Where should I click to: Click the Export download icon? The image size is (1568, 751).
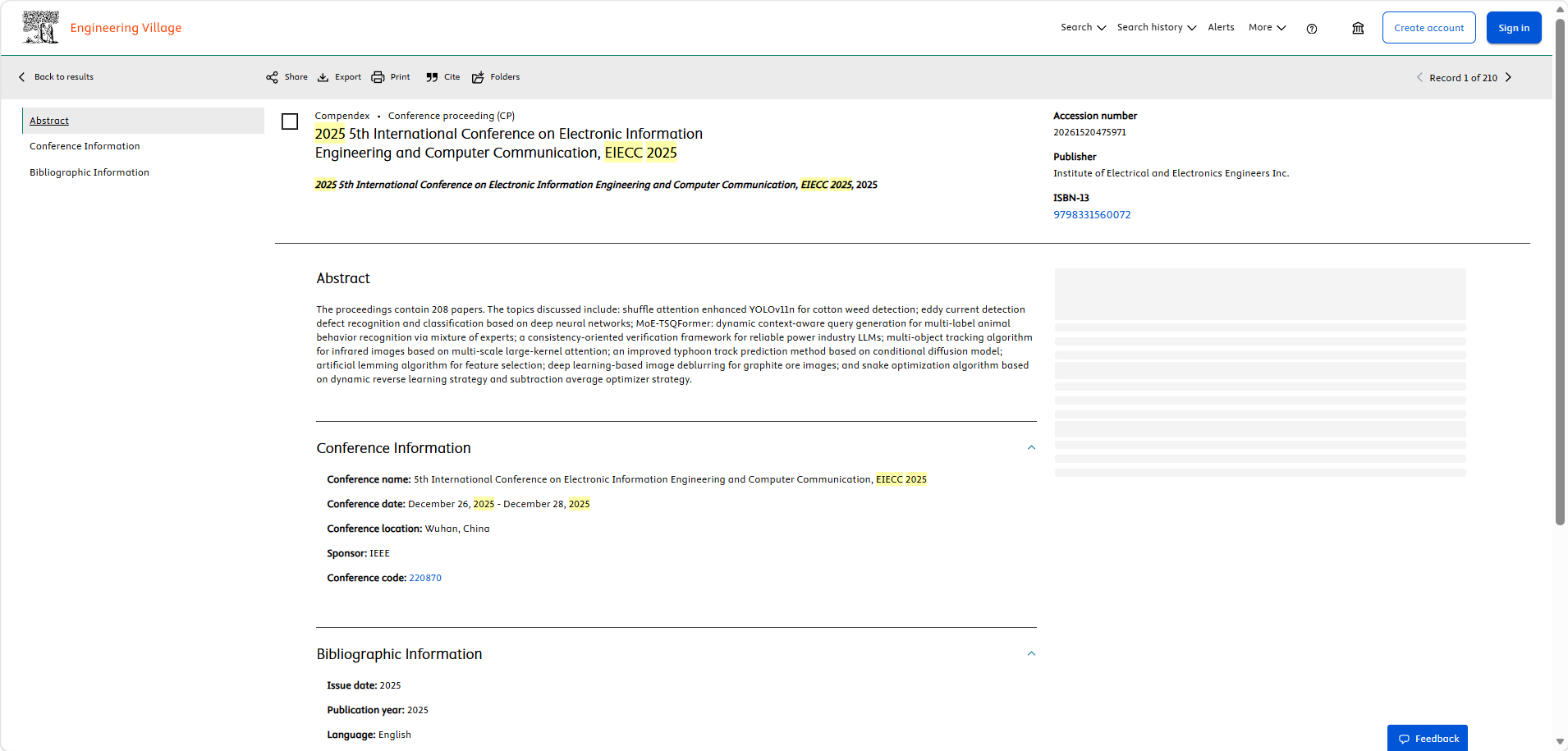coord(323,77)
